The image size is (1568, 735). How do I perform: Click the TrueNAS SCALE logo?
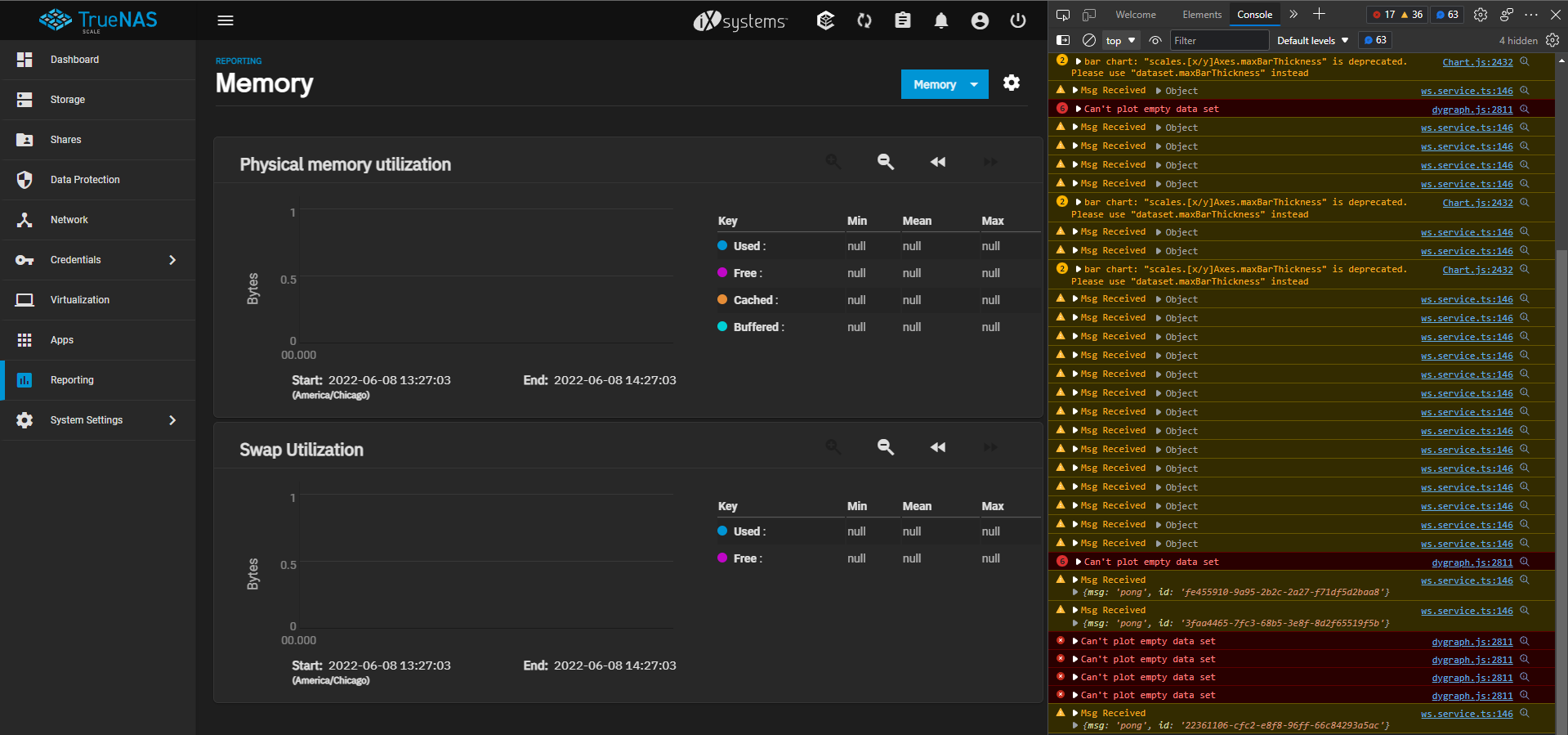click(98, 20)
